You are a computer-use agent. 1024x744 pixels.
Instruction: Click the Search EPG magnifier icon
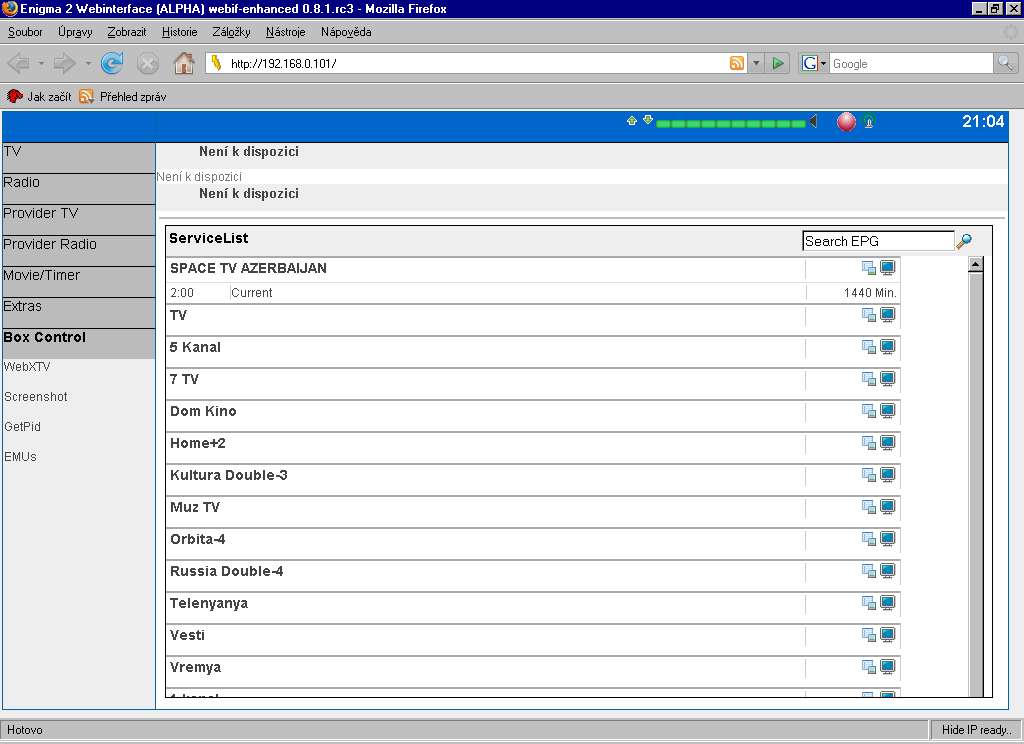[x=964, y=241]
